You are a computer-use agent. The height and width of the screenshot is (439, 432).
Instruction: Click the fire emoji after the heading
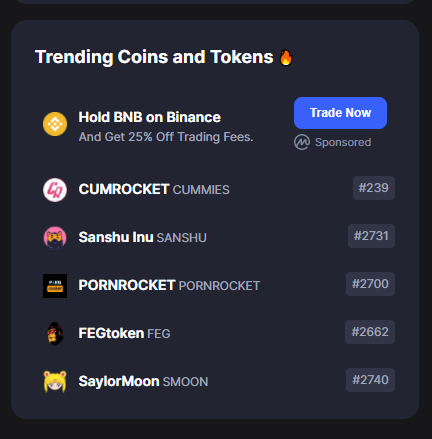pyautogui.click(x=286, y=57)
